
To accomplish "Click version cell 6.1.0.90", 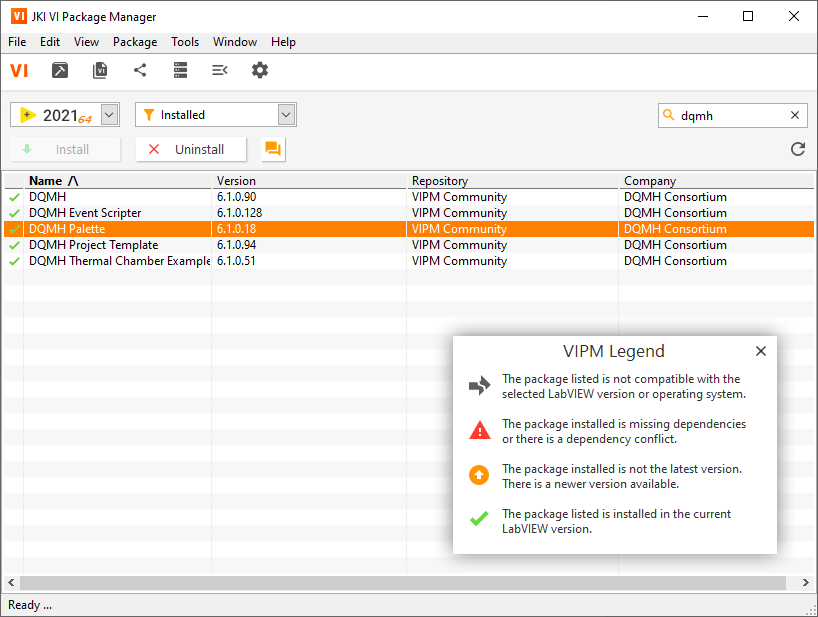I will 236,197.
